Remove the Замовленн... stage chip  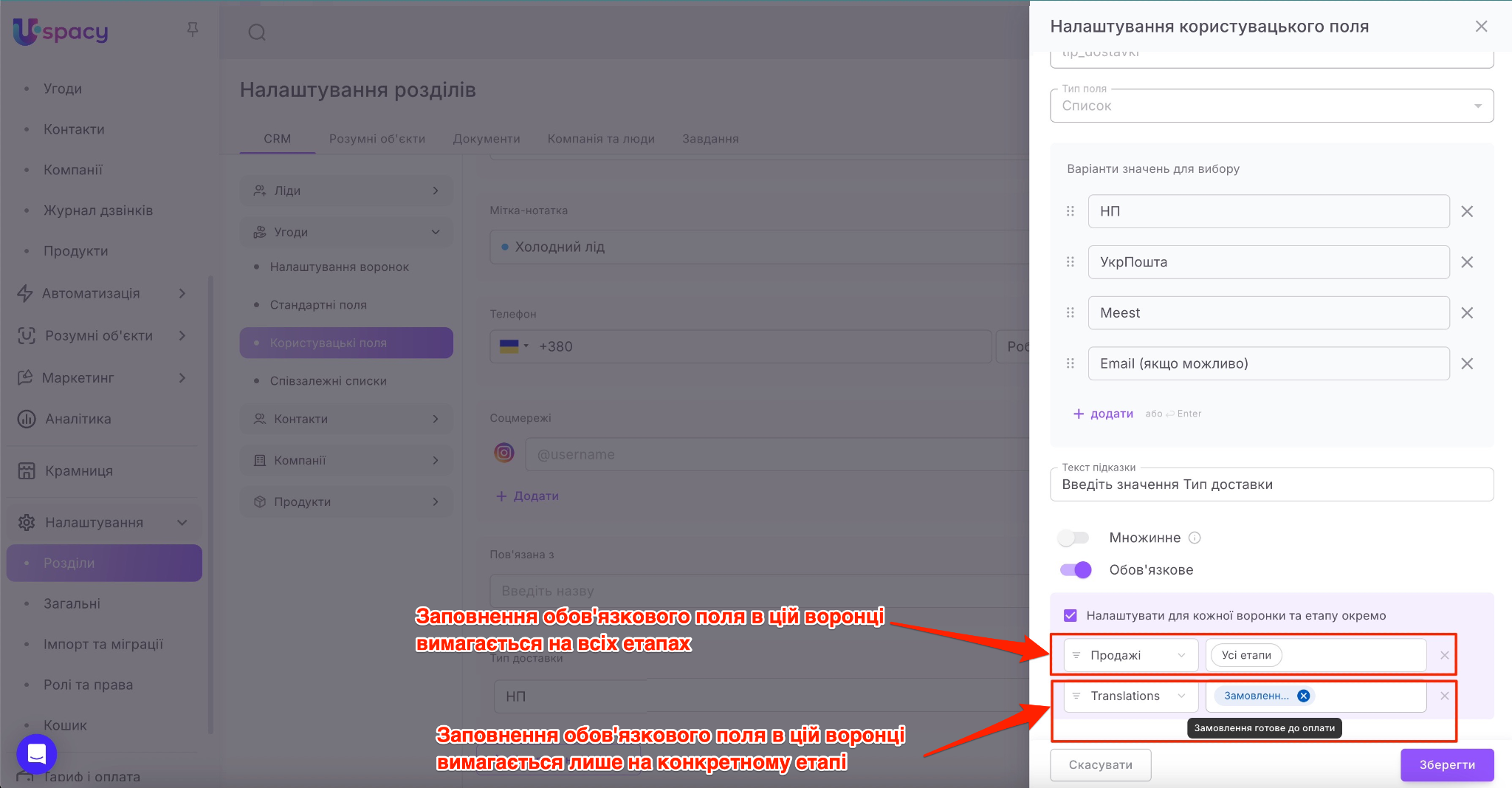tap(1304, 696)
